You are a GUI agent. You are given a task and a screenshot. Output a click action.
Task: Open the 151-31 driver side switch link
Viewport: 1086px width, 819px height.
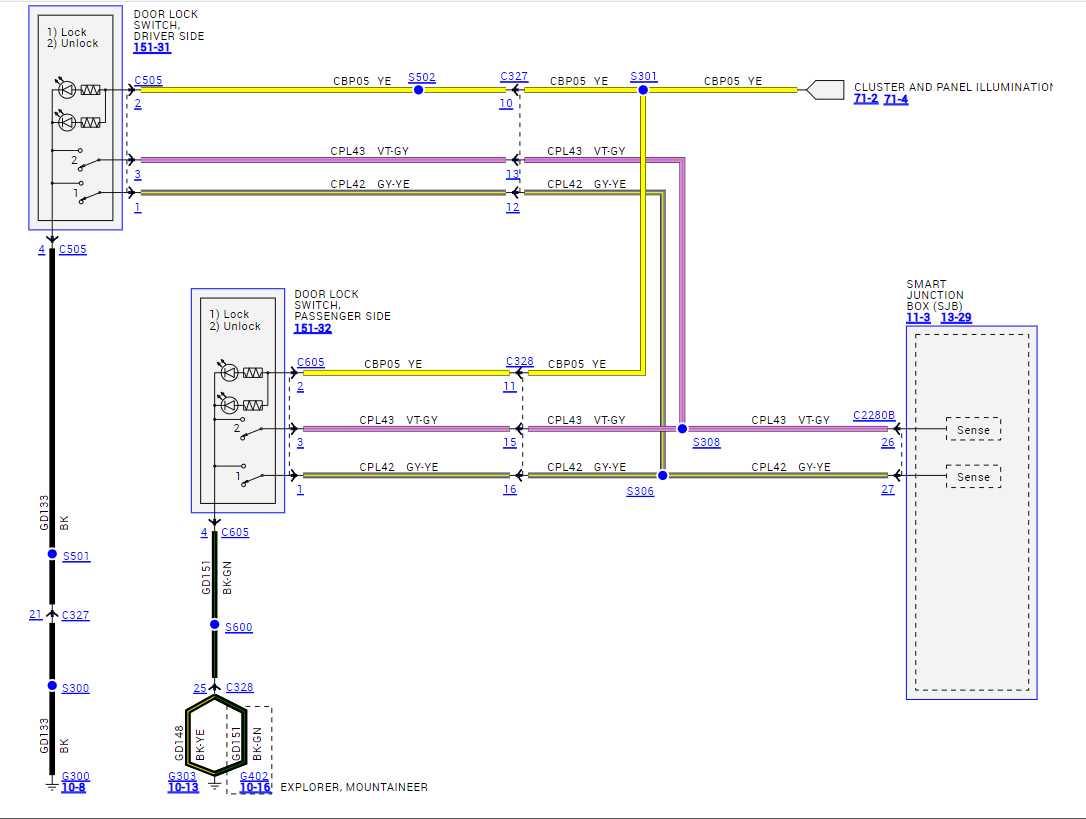[152, 48]
